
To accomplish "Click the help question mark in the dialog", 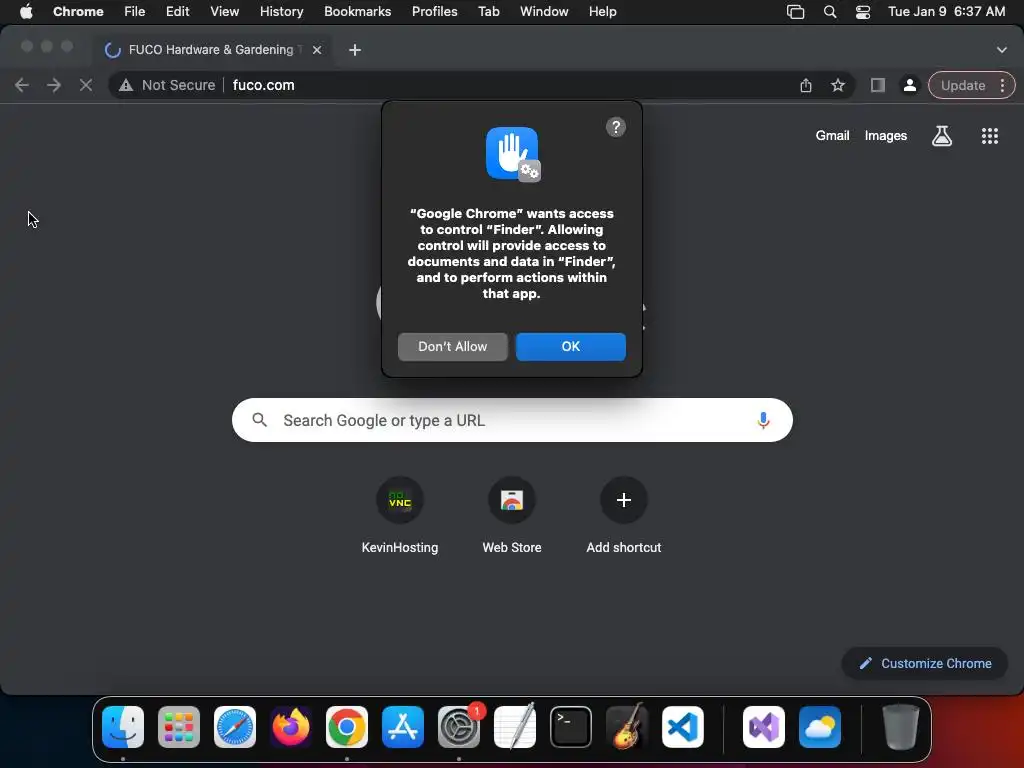I will (615, 127).
